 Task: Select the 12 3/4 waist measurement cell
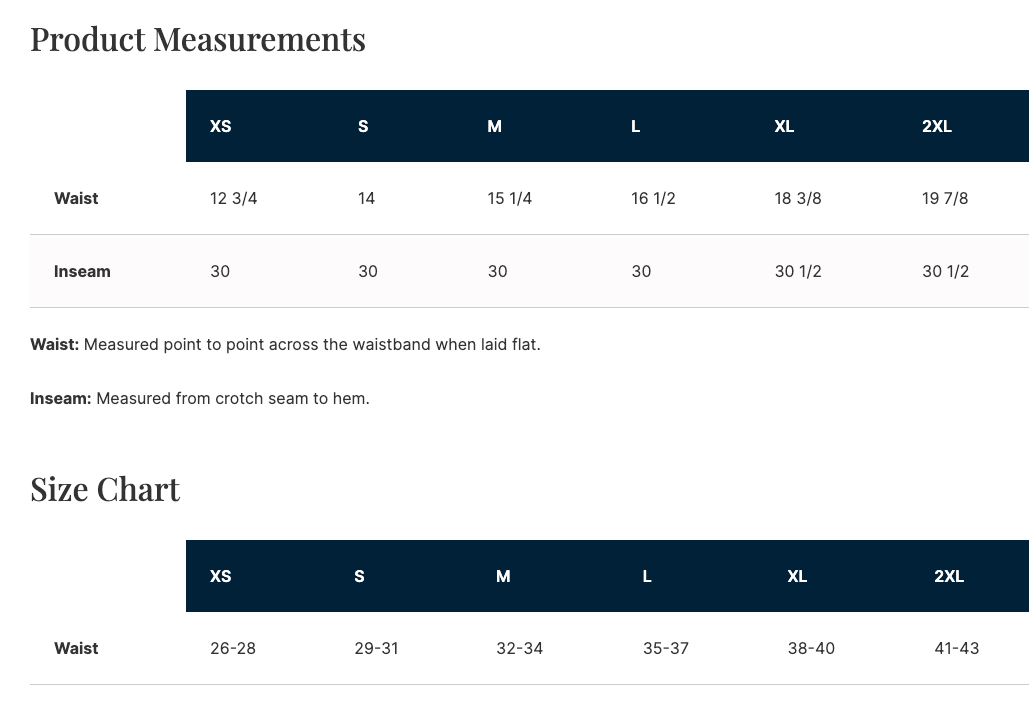point(234,198)
